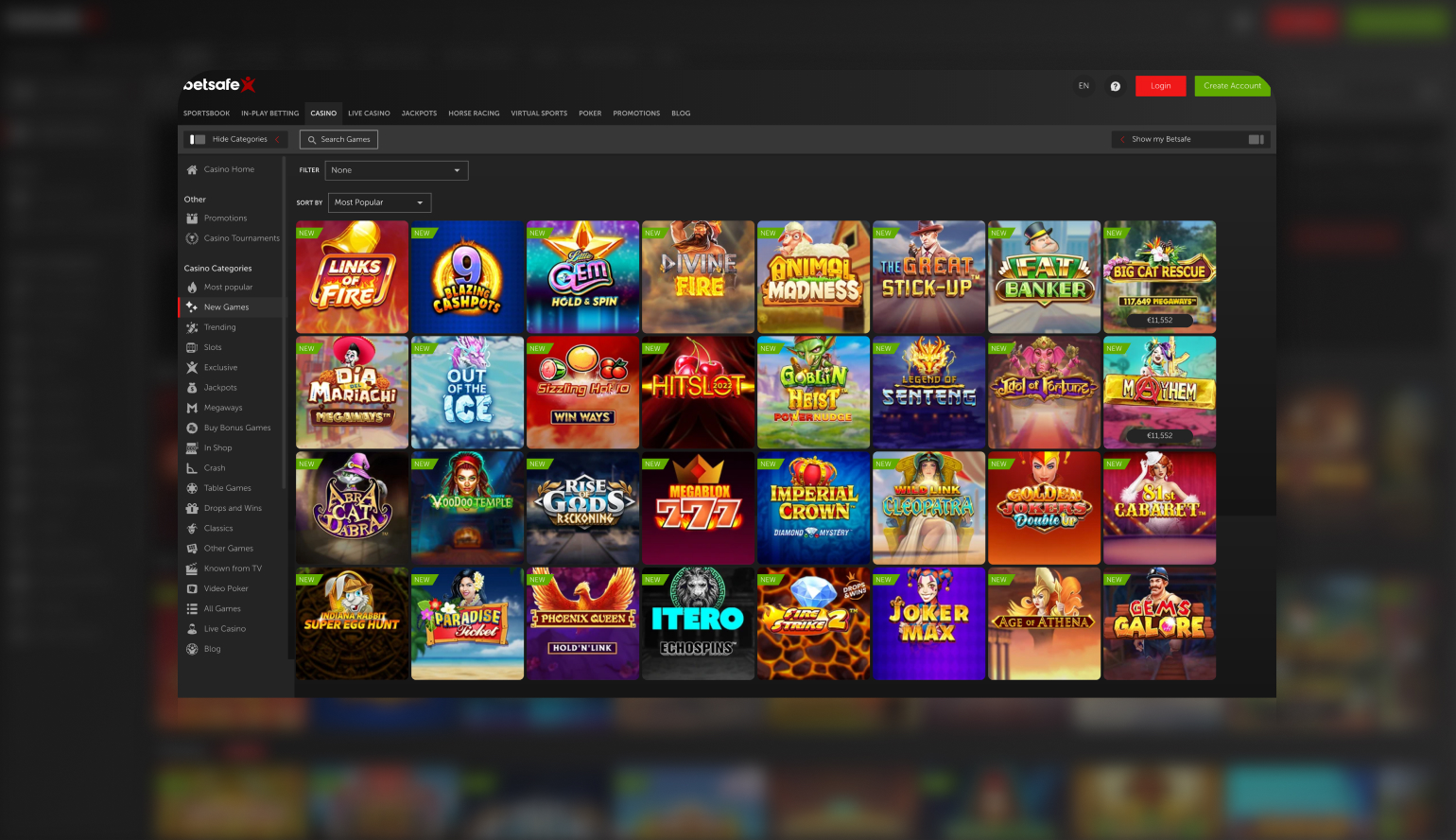Click the Video Poker category icon

pyautogui.click(x=192, y=589)
